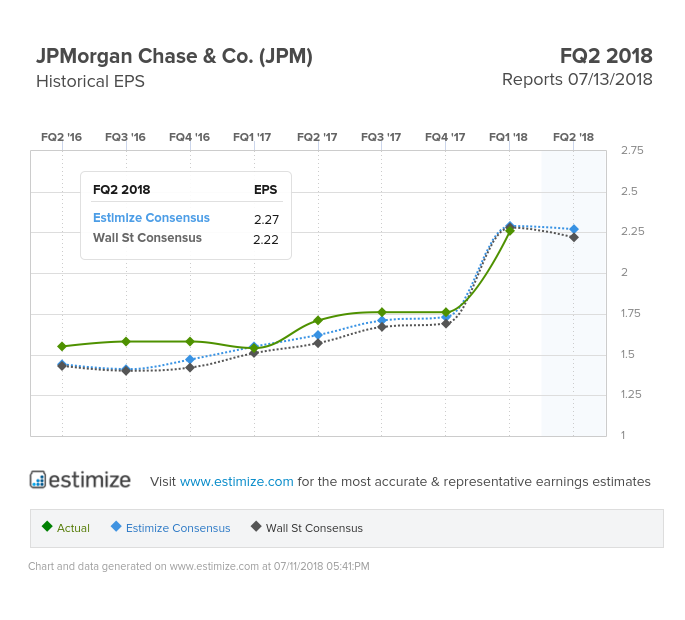The height and width of the screenshot is (620, 685).
Task: Click the FQ2 '16 Actual green data point
Action: [62, 346]
